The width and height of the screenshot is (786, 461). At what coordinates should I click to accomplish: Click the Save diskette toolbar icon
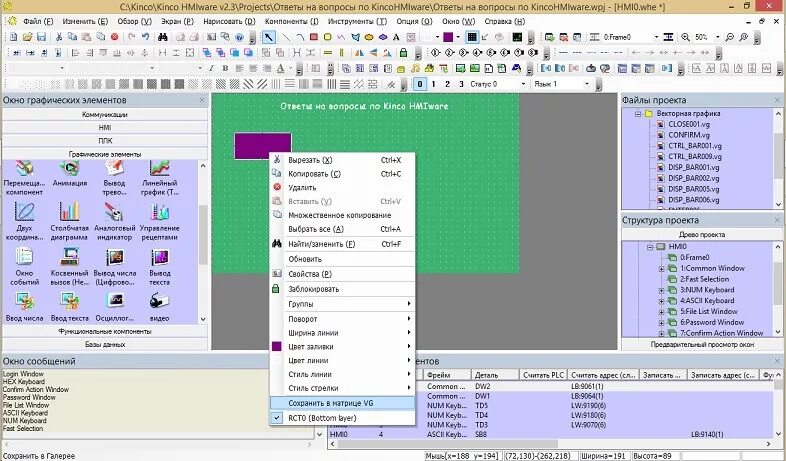click(x=42, y=37)
